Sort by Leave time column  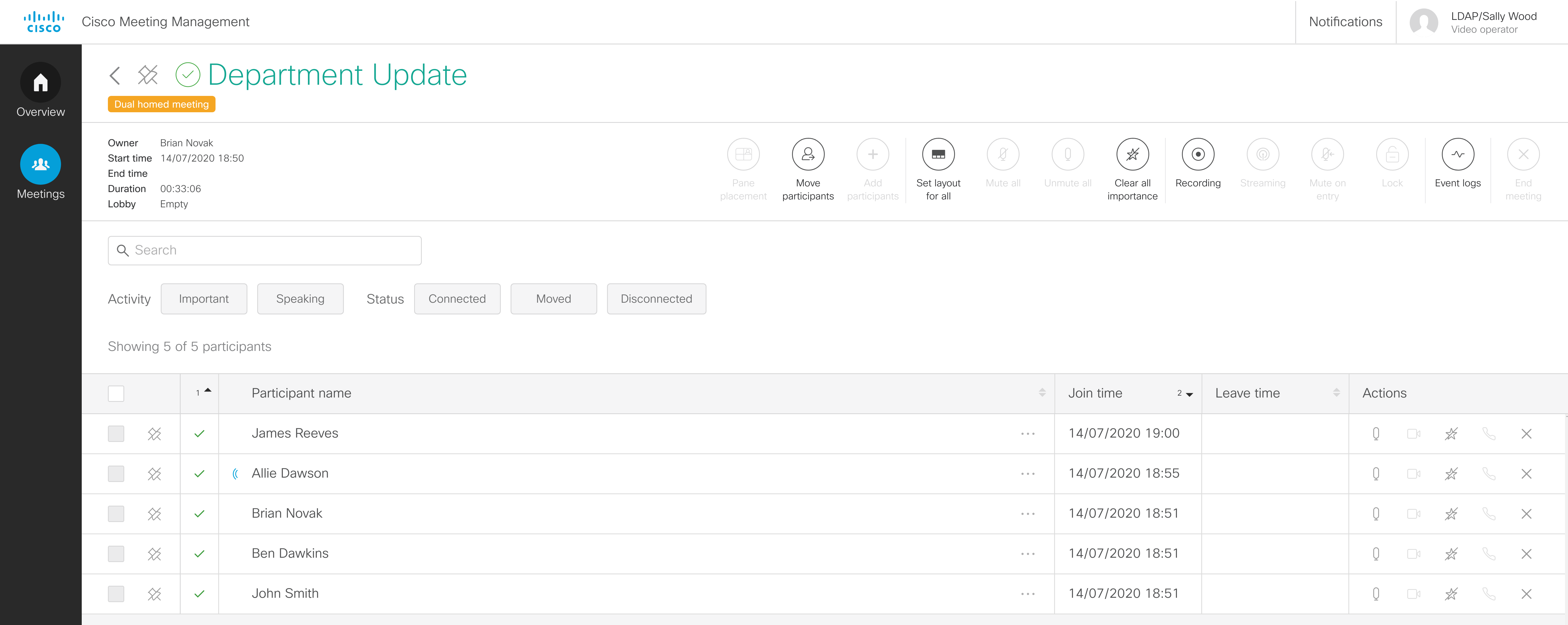[x=1336, y=393]
